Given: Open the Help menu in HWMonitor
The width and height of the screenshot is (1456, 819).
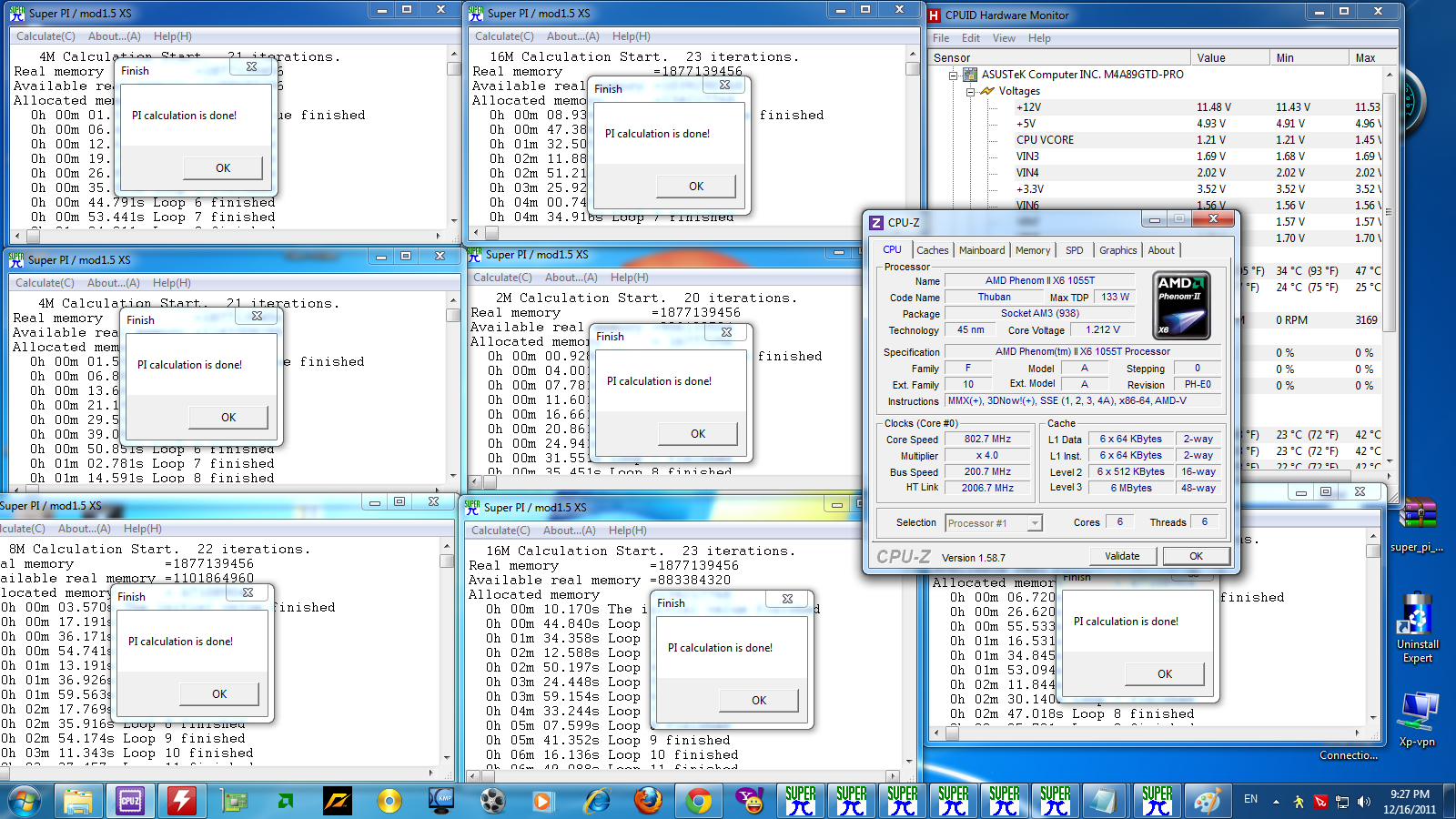Looking at the screenshot, I should pos(1039,38).
